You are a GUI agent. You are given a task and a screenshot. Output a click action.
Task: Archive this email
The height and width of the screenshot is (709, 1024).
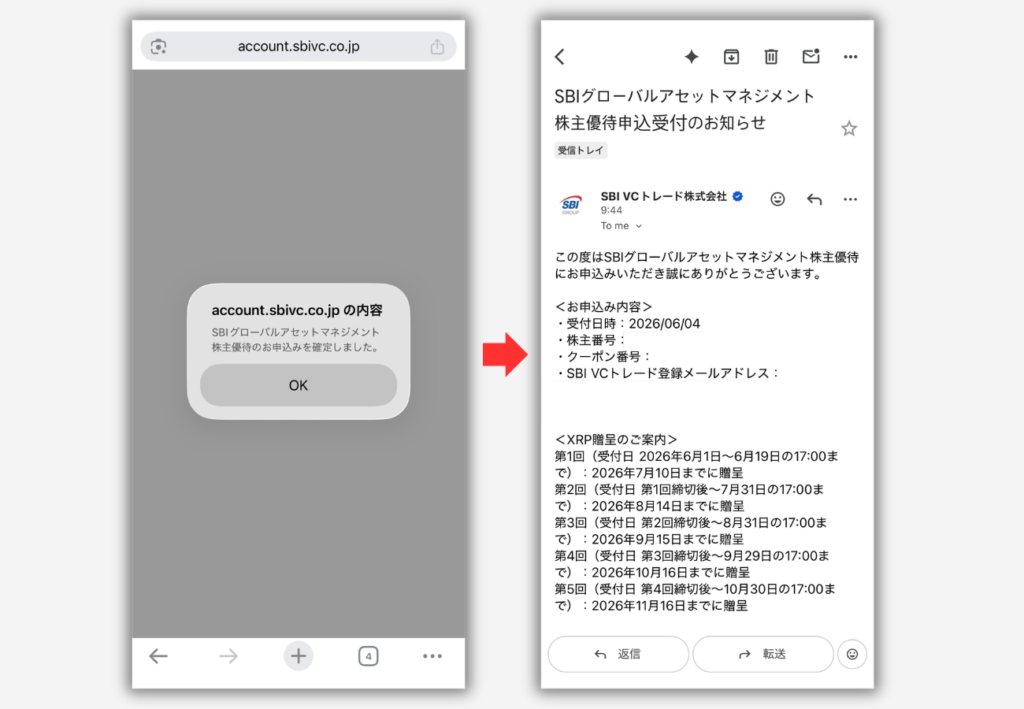pos(731,57)
